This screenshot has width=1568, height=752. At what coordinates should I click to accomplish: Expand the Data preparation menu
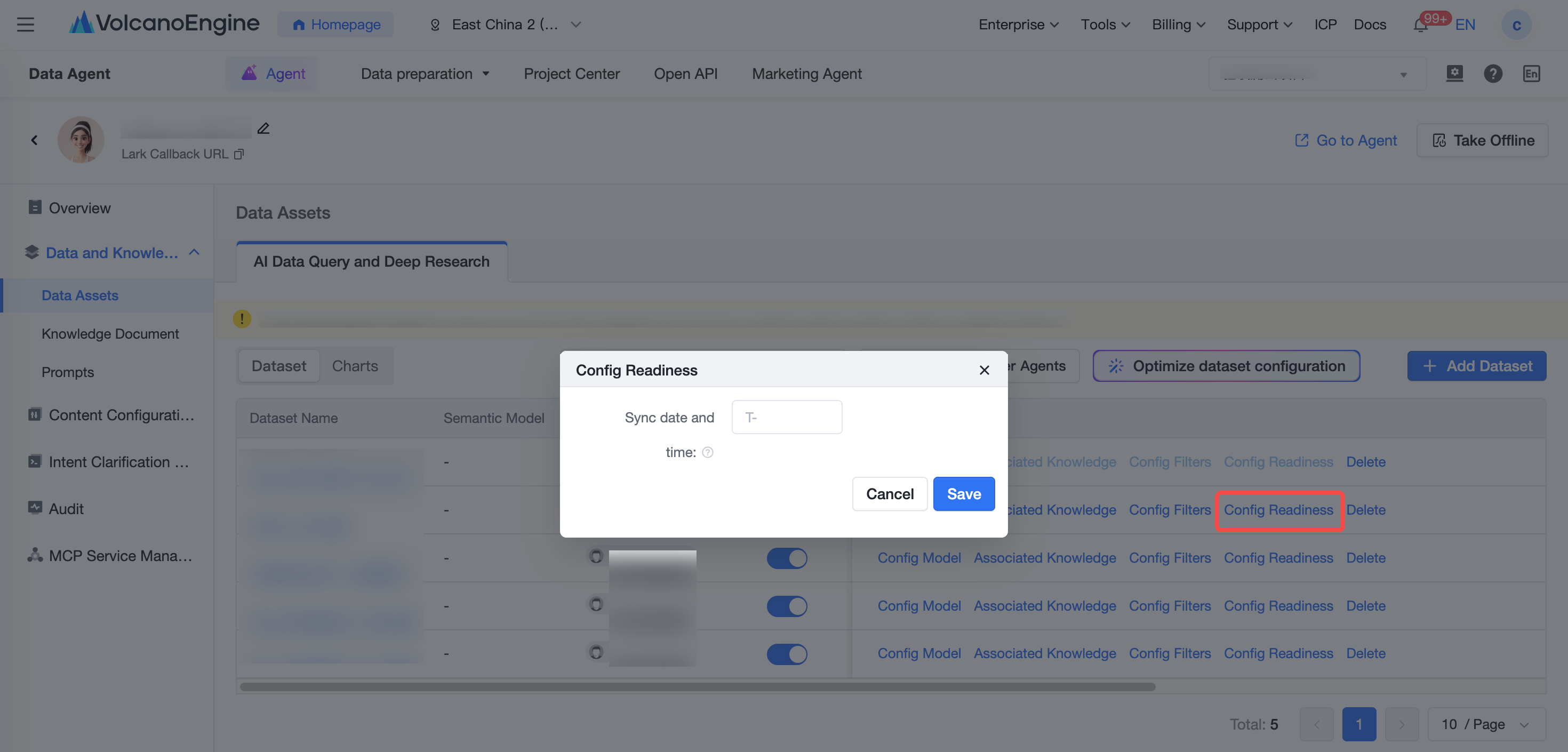coord(425,74)
